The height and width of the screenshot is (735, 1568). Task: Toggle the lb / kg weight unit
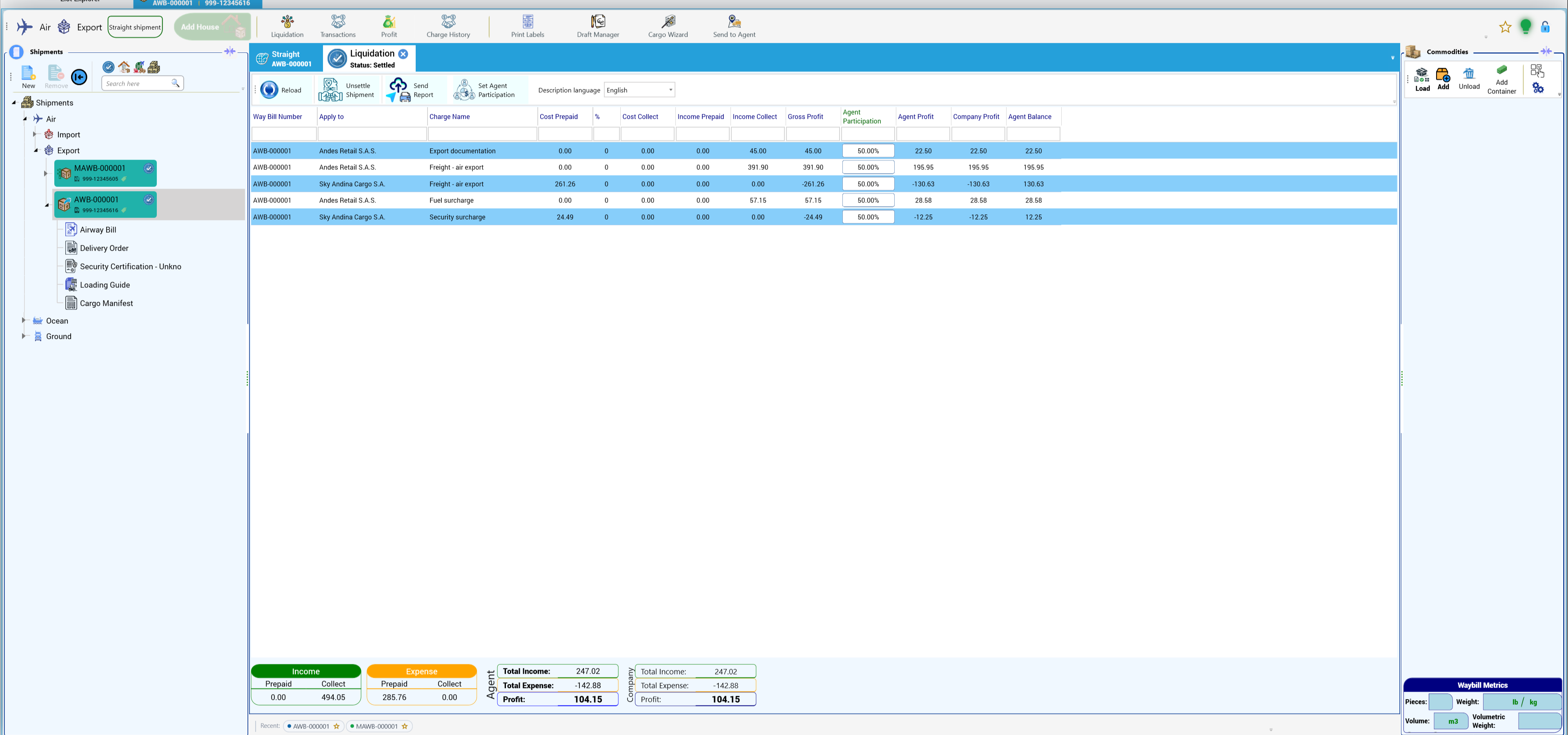1523,702
